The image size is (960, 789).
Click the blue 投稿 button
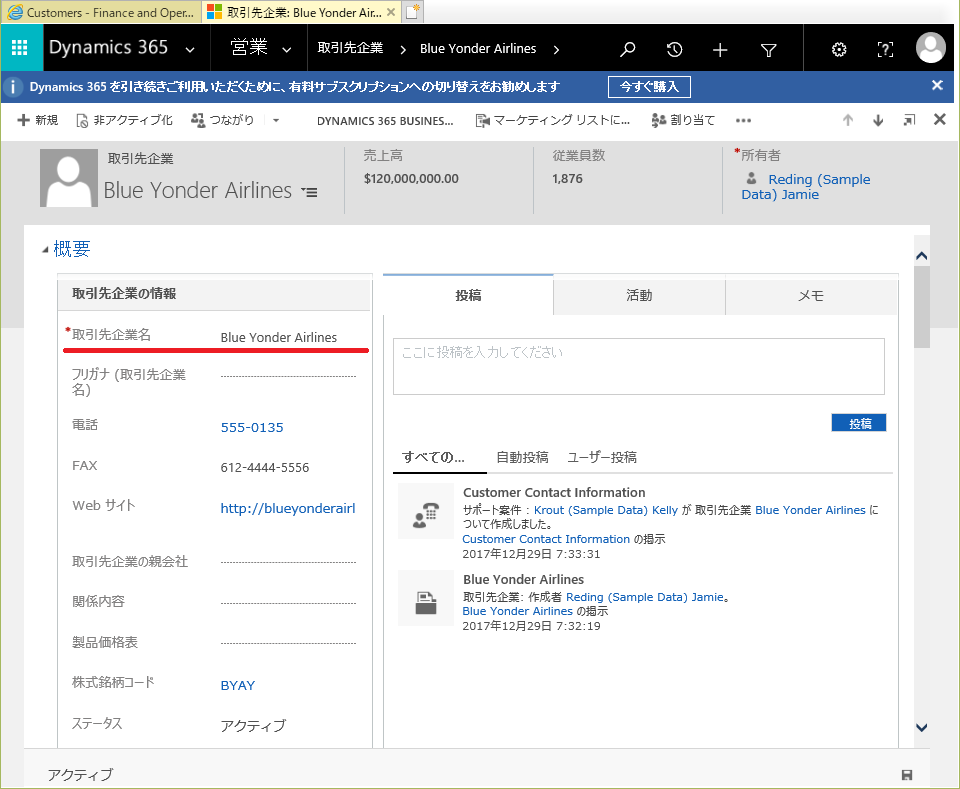pos(858,423)
